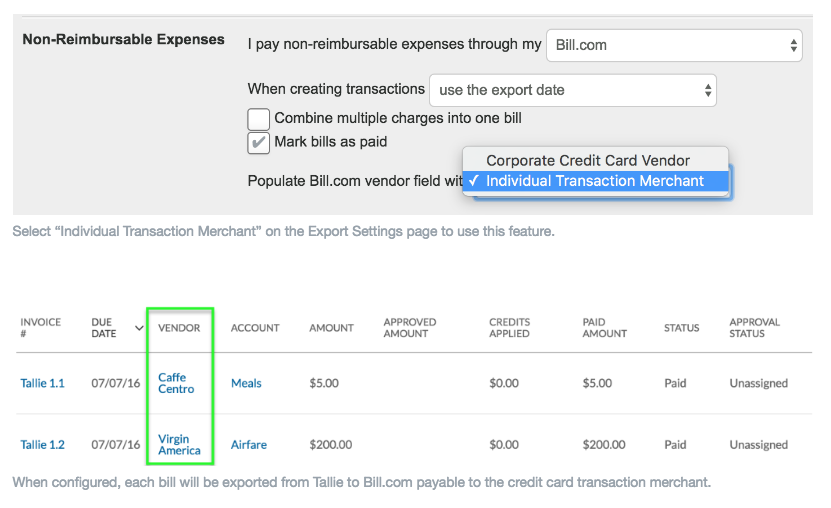This screenshot has width=831, height=508.
Task: Click the Approval Status column header
Action: point(754,328)
